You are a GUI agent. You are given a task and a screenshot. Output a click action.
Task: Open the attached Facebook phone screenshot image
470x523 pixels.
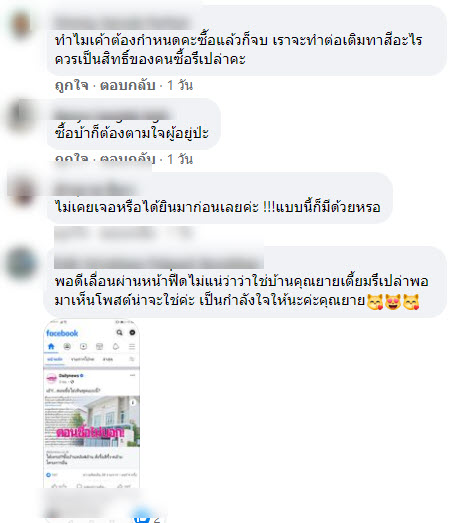pos(91,404)
